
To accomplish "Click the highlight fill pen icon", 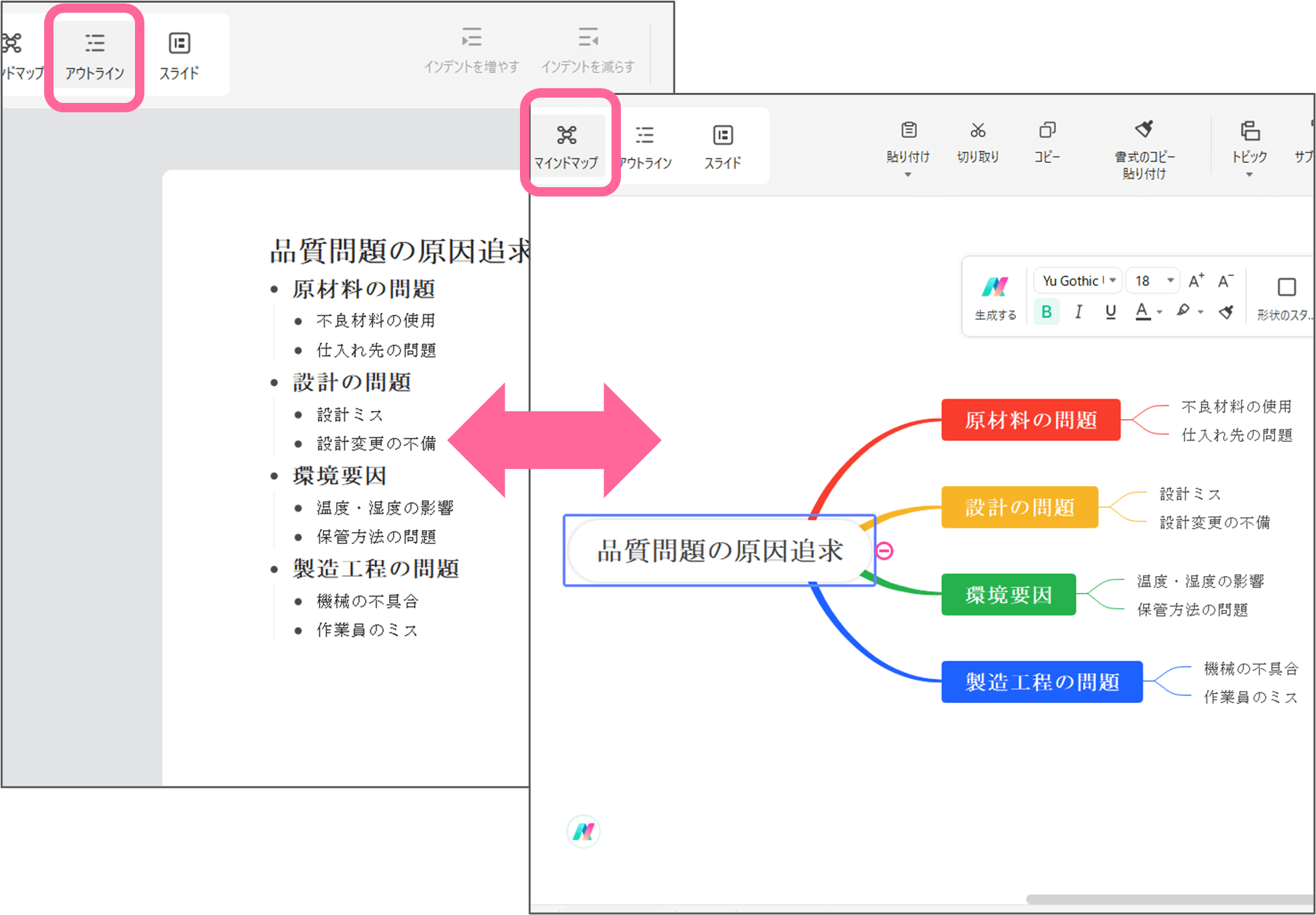I will click(x=1183, y=310).
